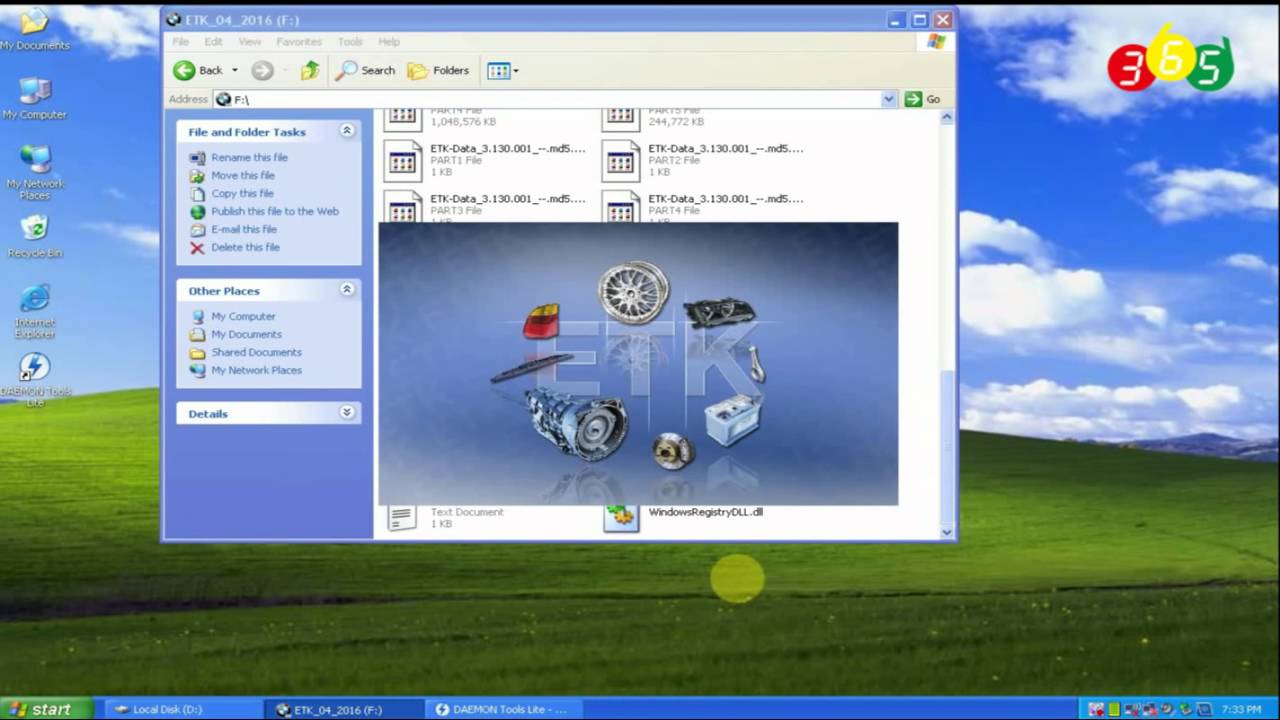Click Copy this file
The height and width of the screenshot is (720, 1280).
pos(242,193)
